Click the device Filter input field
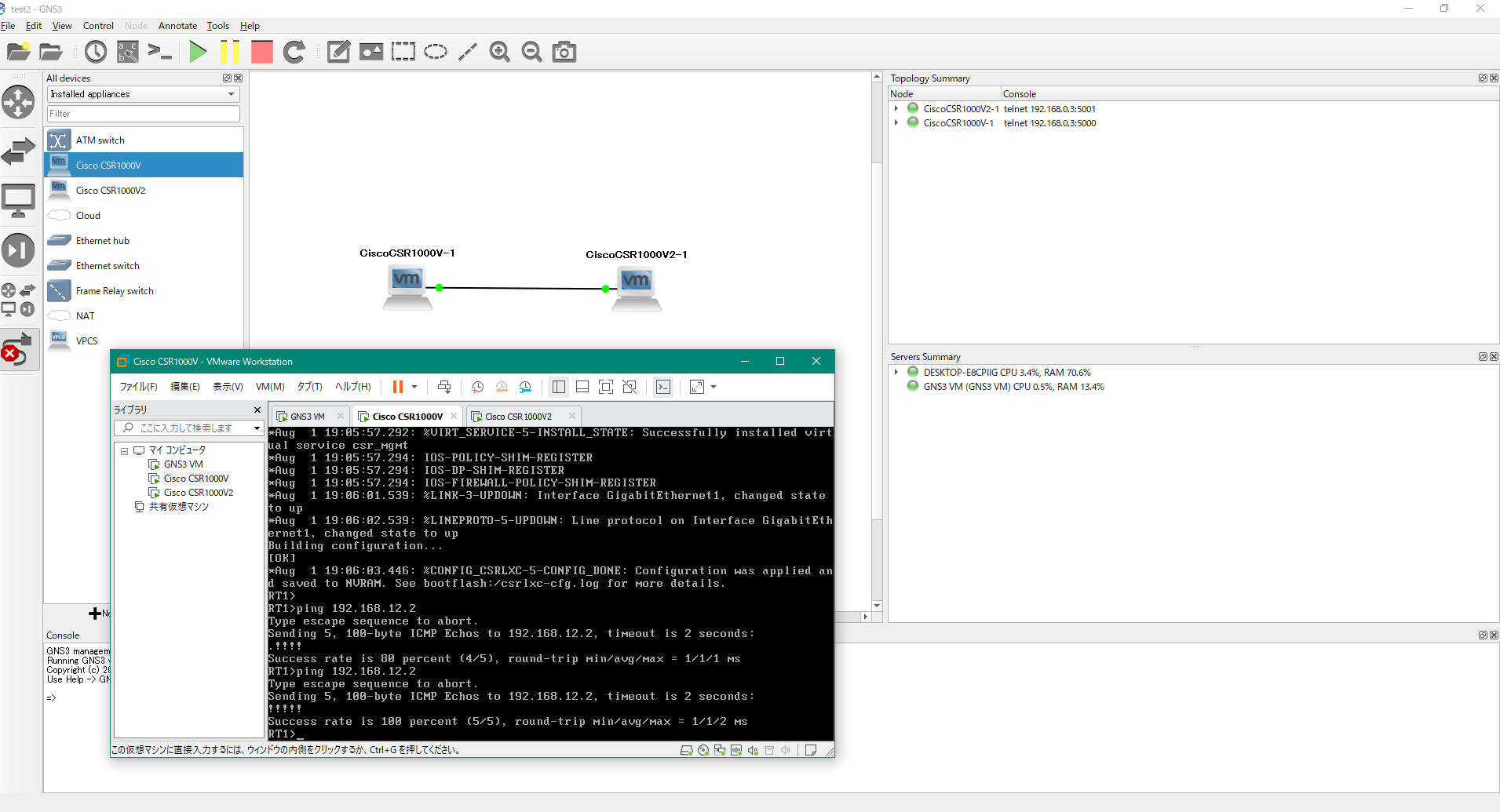The width and height of the screenshot is (1500, 812). 143,114
